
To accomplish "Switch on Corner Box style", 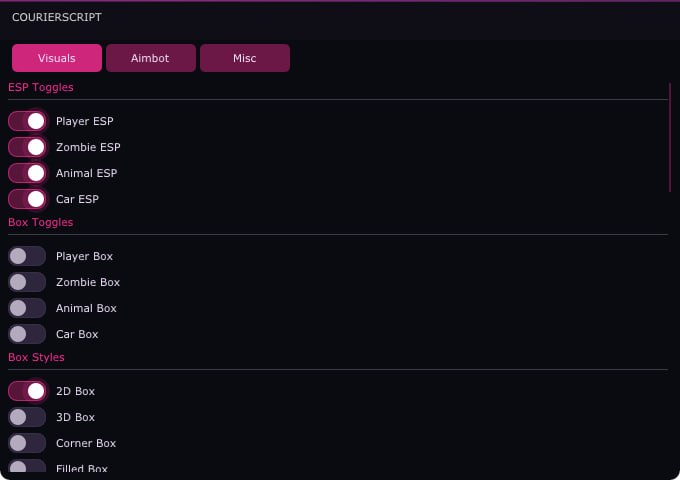I will click(x=27, y=443).
